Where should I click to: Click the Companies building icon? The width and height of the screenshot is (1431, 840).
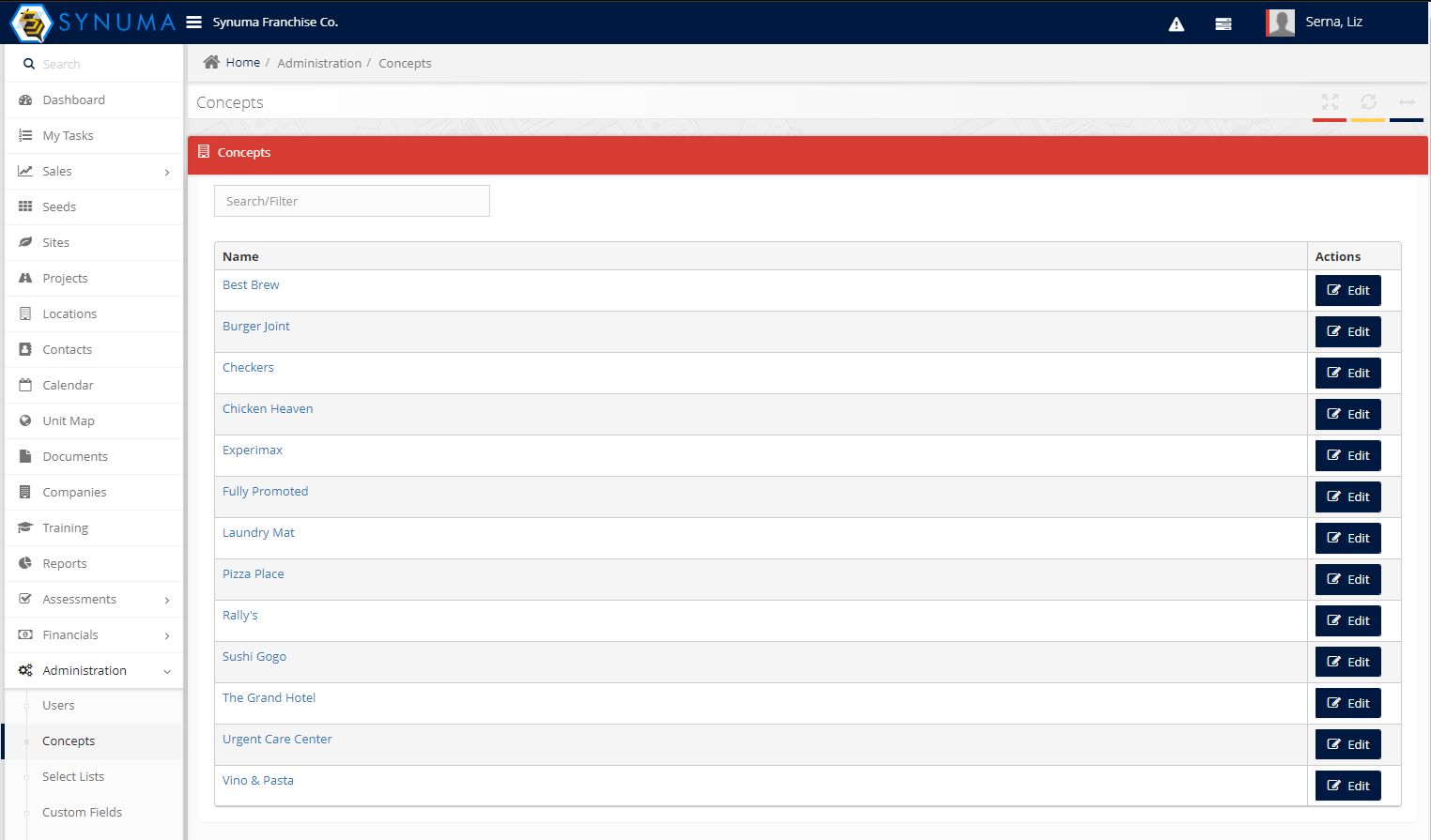[25, 492]
